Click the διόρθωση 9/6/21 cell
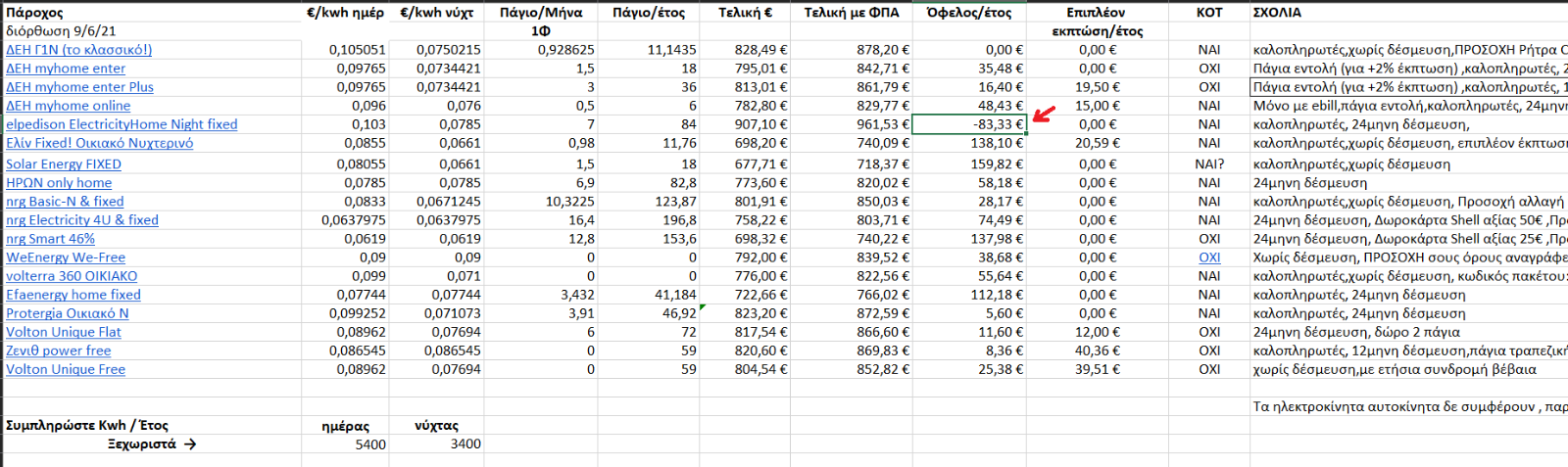The width and height of the screenshot is (1568, 467). 153,31
